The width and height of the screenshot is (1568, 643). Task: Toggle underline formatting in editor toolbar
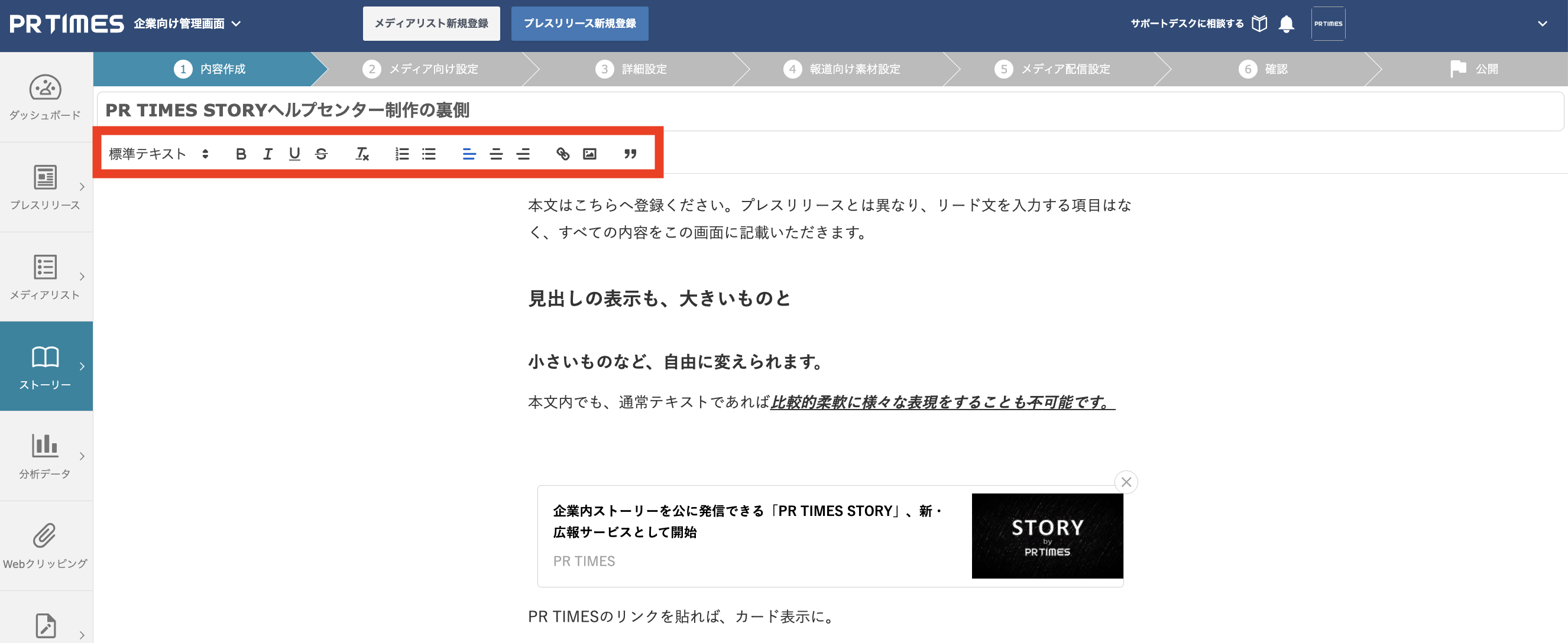[x=294, y=154]
